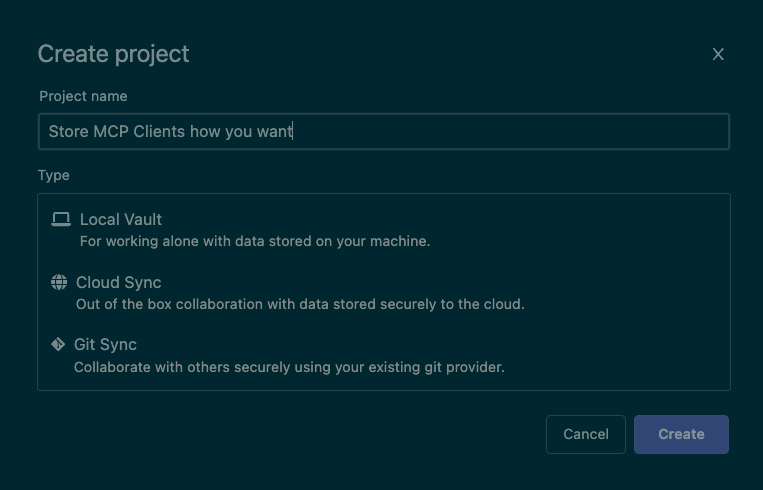
Task: Close the Create project dialog with X
Action: tap(718, 55)
